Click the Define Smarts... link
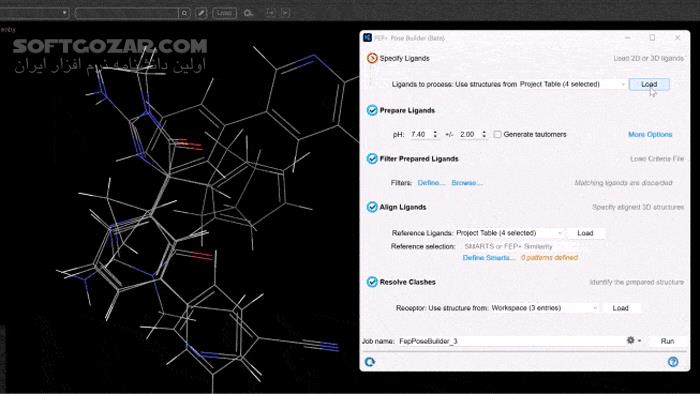 (x=489, y=258)
